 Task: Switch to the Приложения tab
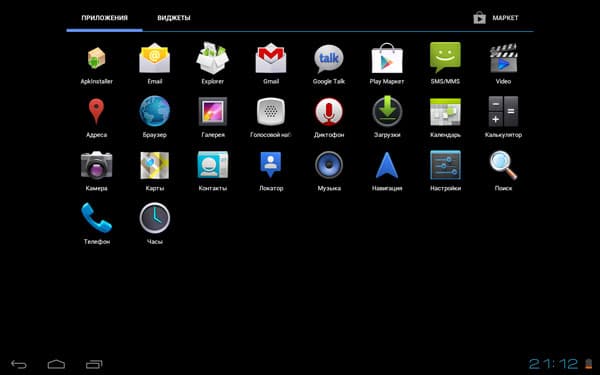[x=104, y=18]
